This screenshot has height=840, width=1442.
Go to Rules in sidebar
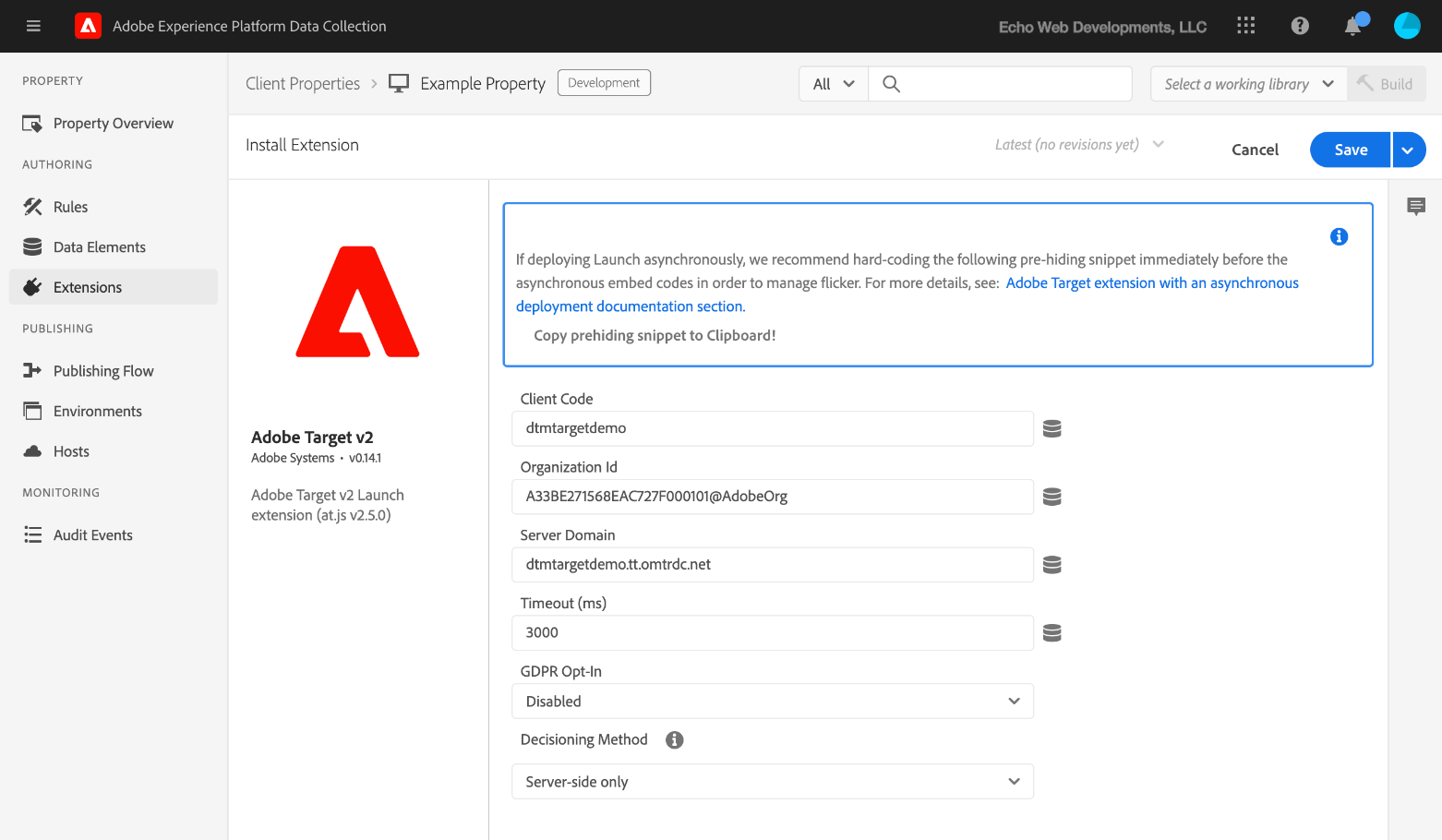point(70,207)
